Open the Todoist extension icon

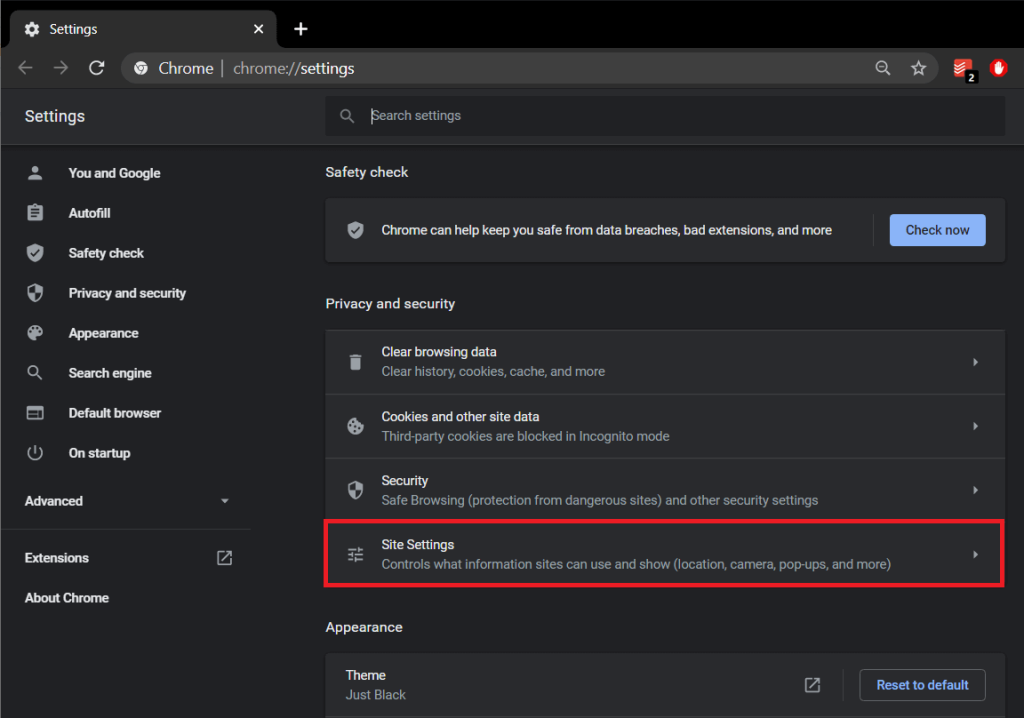pos(962,68)
